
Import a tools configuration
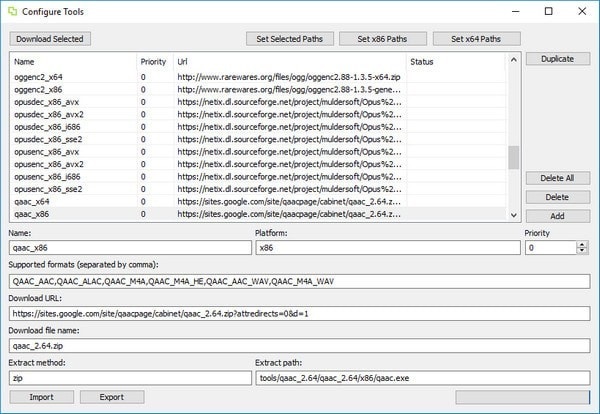(x=42, y=397)
